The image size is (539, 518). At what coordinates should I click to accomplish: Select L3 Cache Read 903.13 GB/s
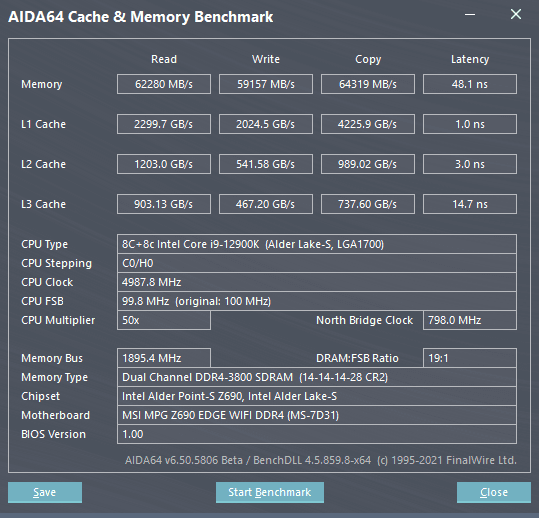point(164,204)
